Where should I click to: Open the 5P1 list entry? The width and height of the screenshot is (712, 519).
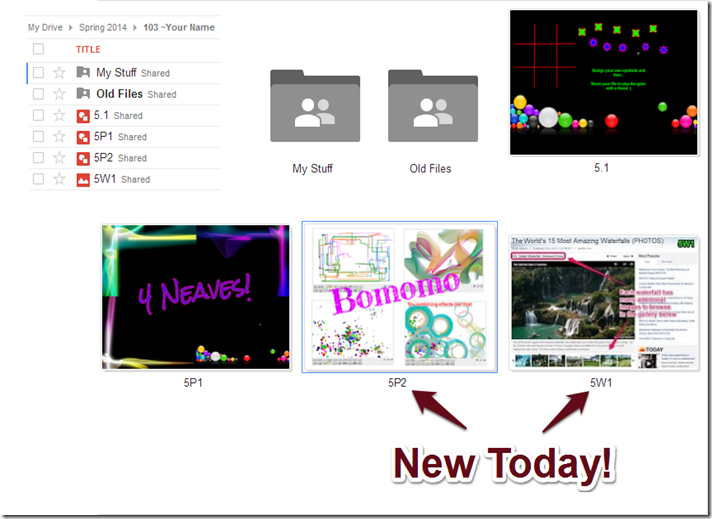104,136
